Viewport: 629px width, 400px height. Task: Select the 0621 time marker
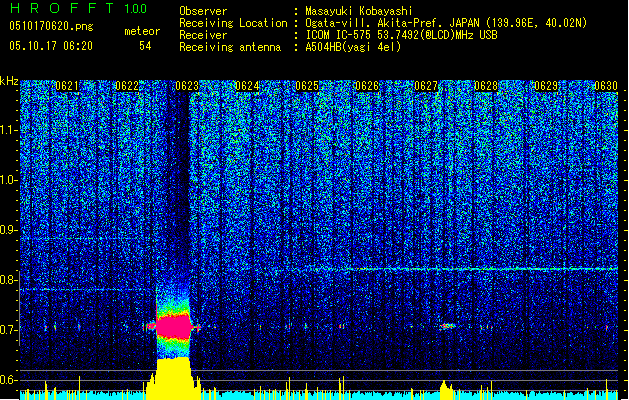pyautogui.click(x=67, y=86)
